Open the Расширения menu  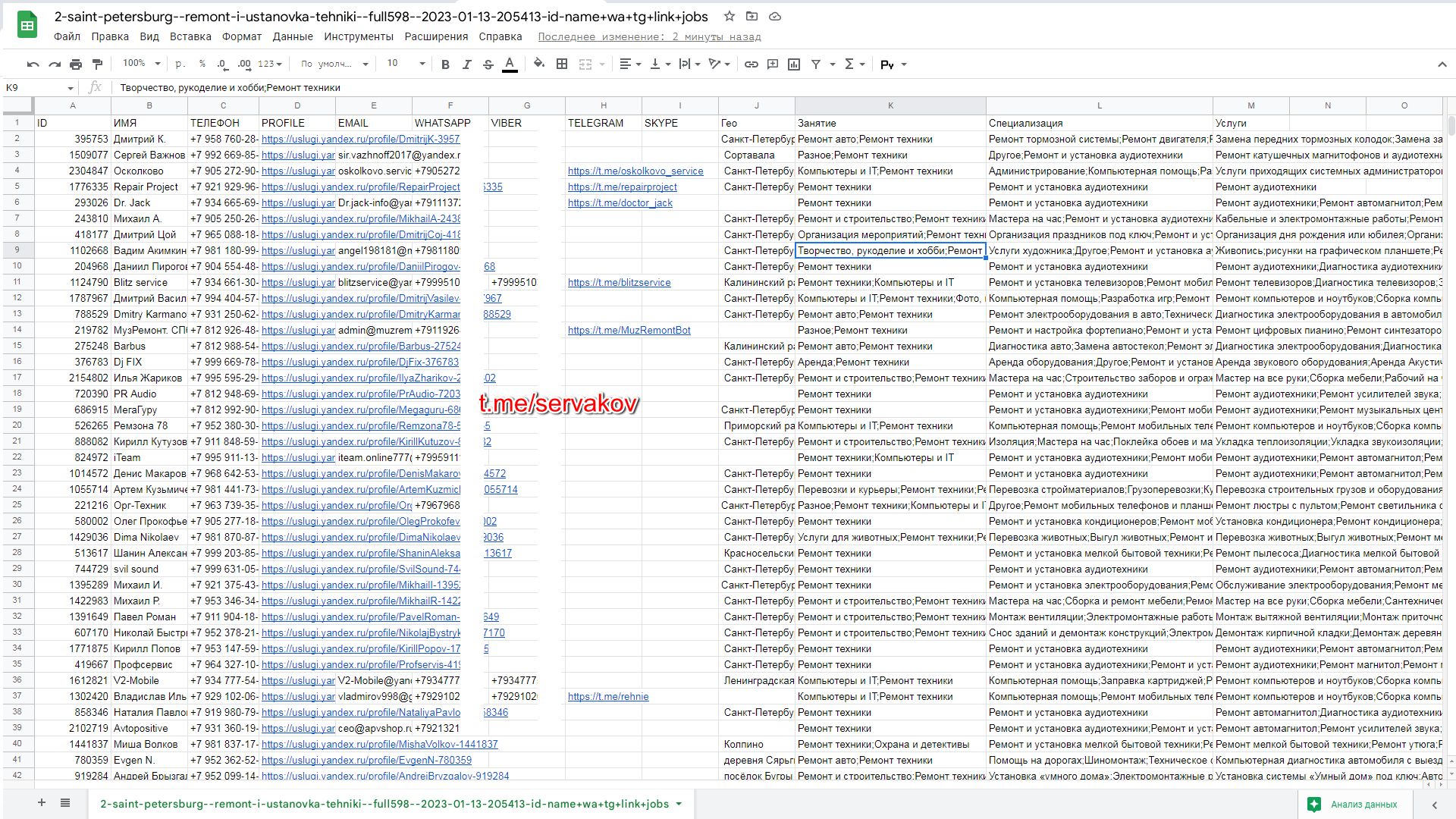(436, 36)
